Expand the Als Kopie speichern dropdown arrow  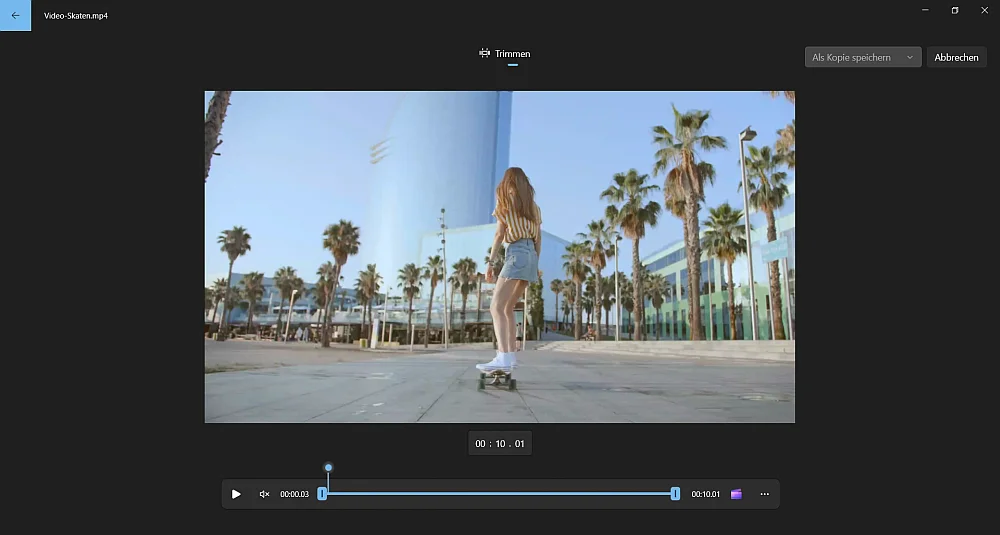pyautogui.click(x=909, y=57)
